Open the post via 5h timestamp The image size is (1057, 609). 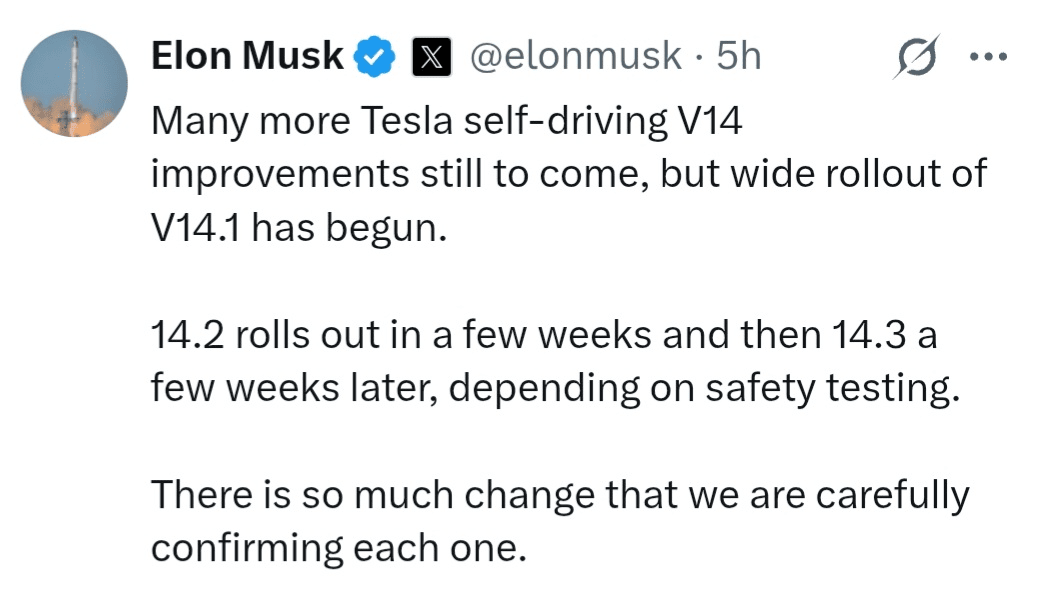739,57
